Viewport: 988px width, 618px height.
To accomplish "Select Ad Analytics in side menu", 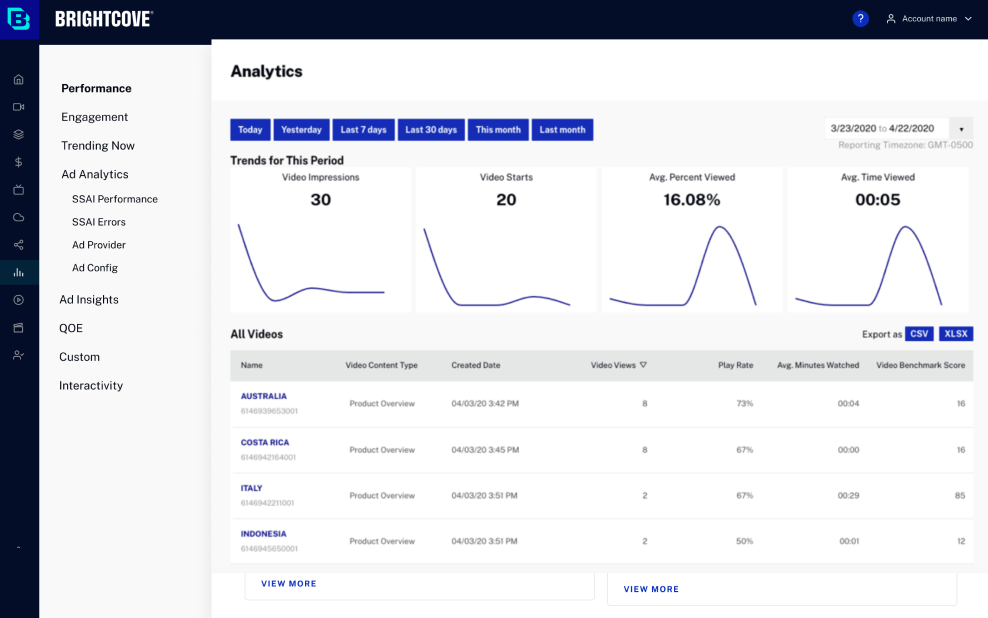I will click(95, 175).
